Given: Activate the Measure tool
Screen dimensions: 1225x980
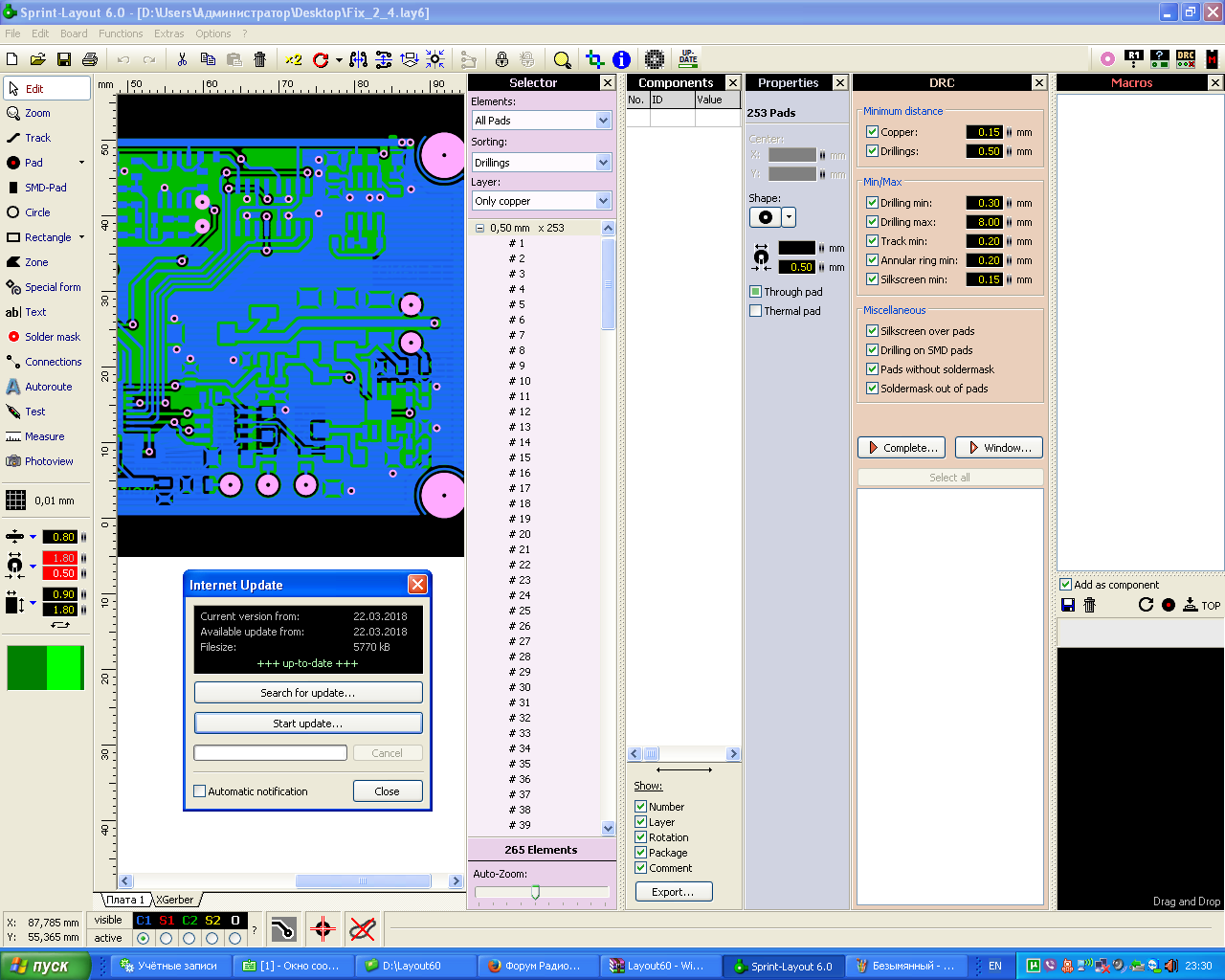Looking at the screenshot, I should [x=44, y=436].
